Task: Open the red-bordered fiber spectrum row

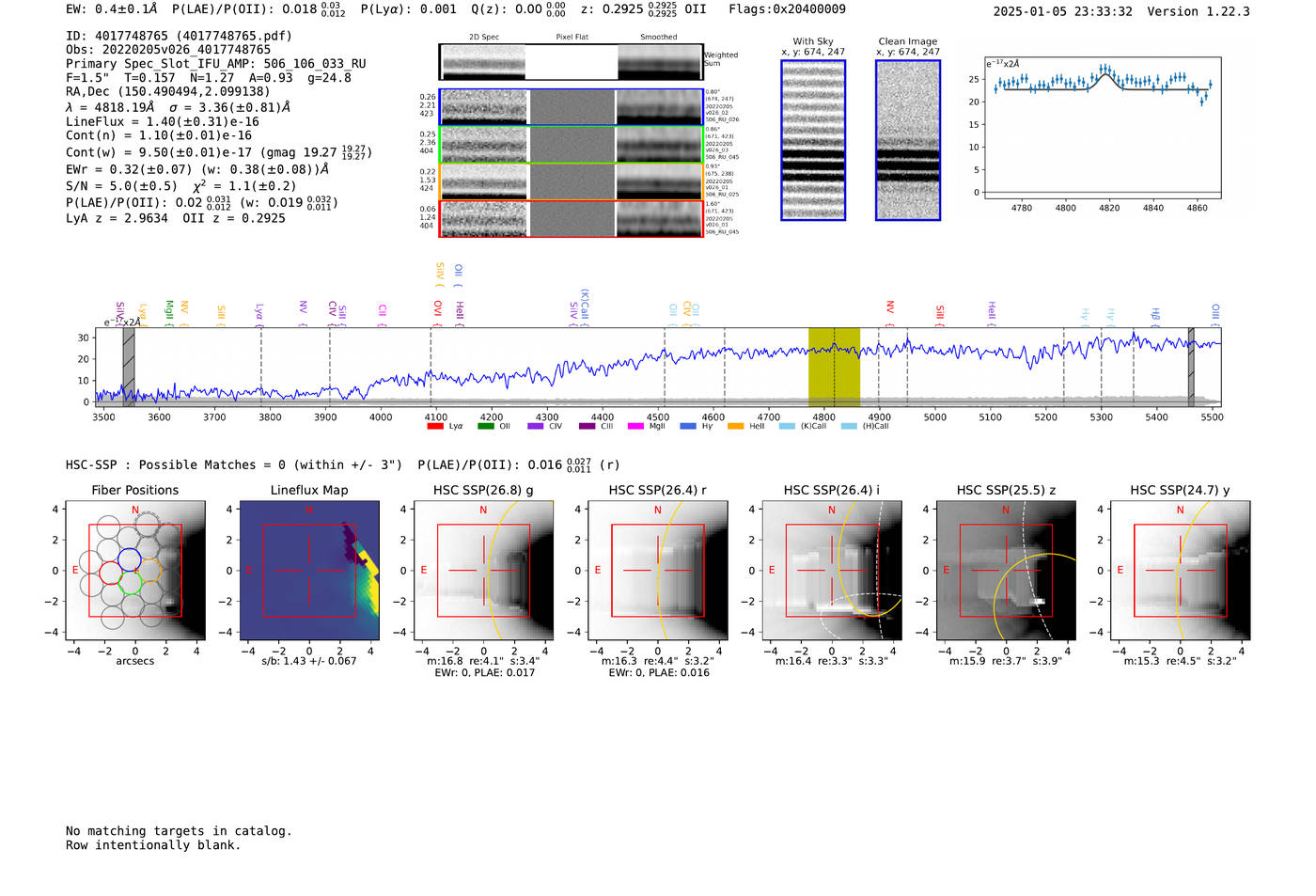Action: pos(571,219)
